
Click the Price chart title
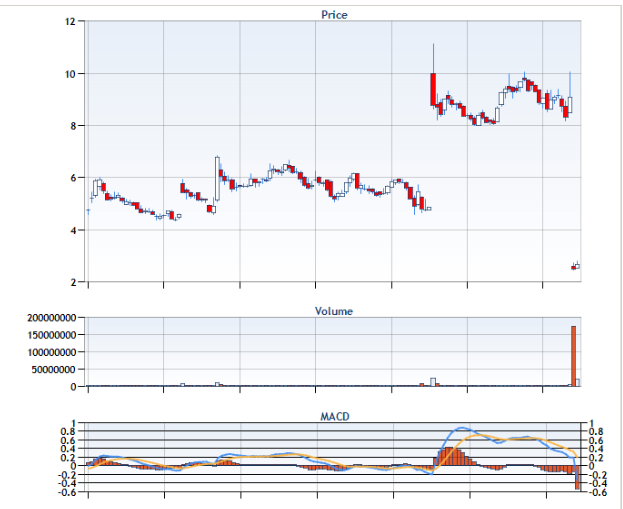click(x=333, y=14)
